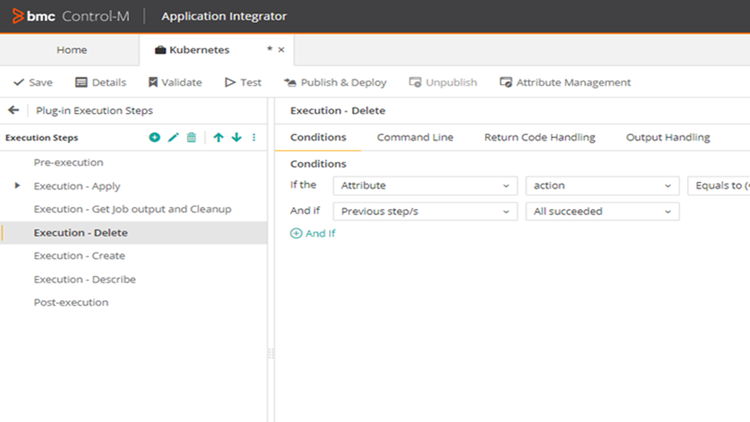Viewport: 750px width, 422px height.
Task: Close the Kubernetes tab
Action: pyautogui.click(x=281, y=50)
